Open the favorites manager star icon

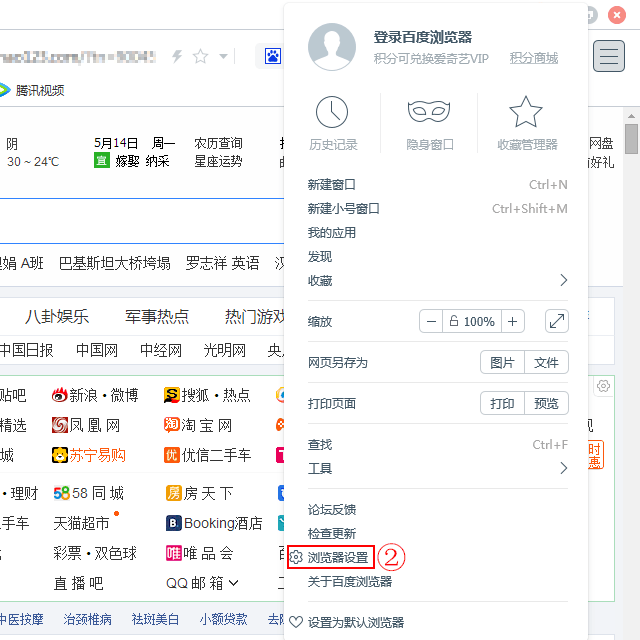click(x=526, y=111)
